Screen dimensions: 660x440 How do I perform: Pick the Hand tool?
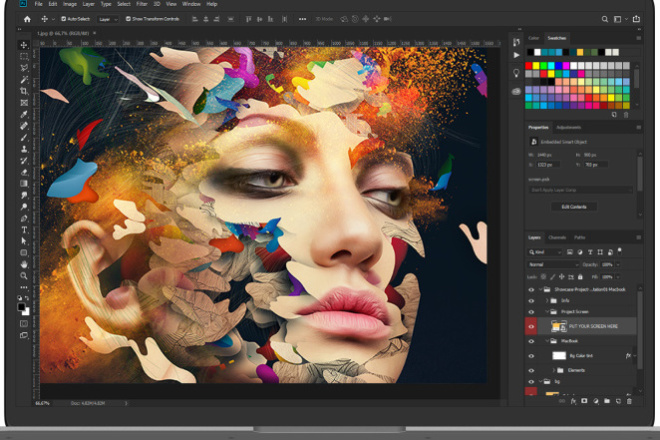pos(24,264)
